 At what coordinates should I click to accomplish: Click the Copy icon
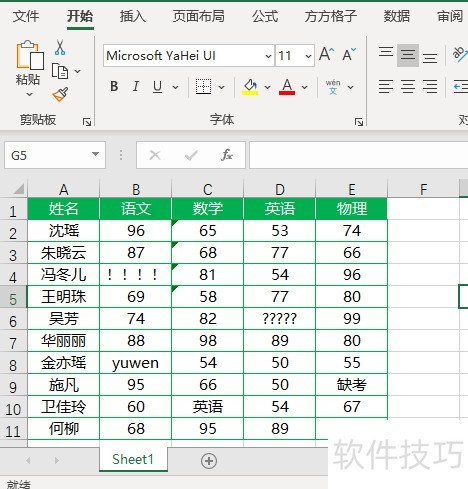click(60, 71)
